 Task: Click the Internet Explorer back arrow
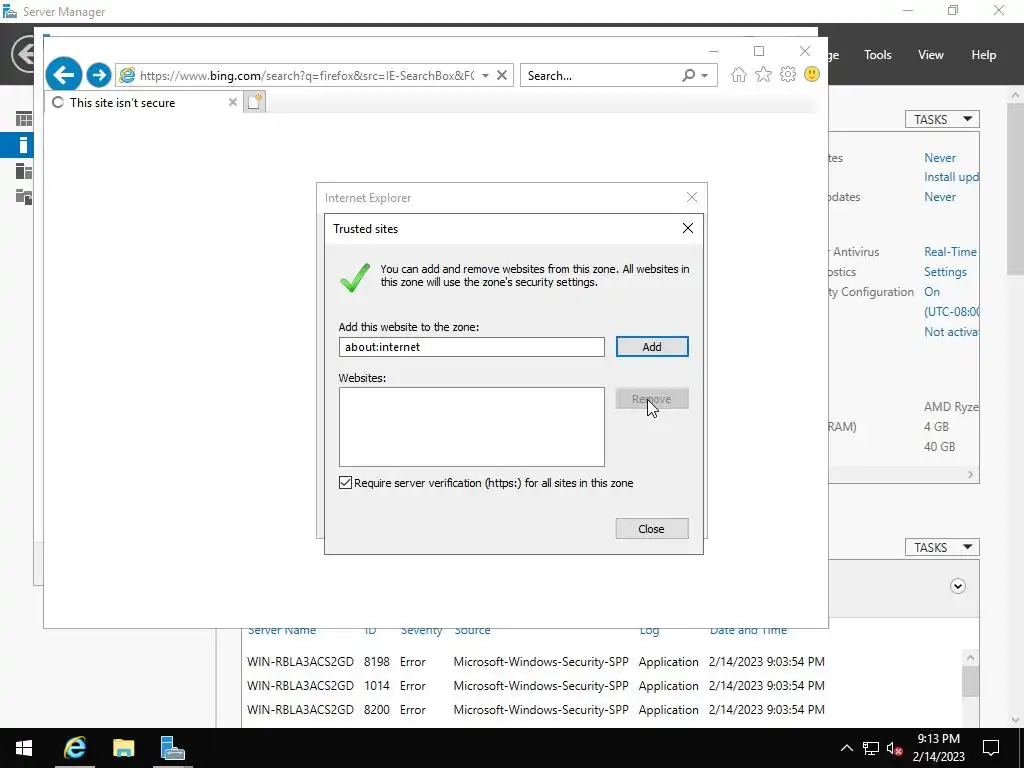tap(63, 75)
